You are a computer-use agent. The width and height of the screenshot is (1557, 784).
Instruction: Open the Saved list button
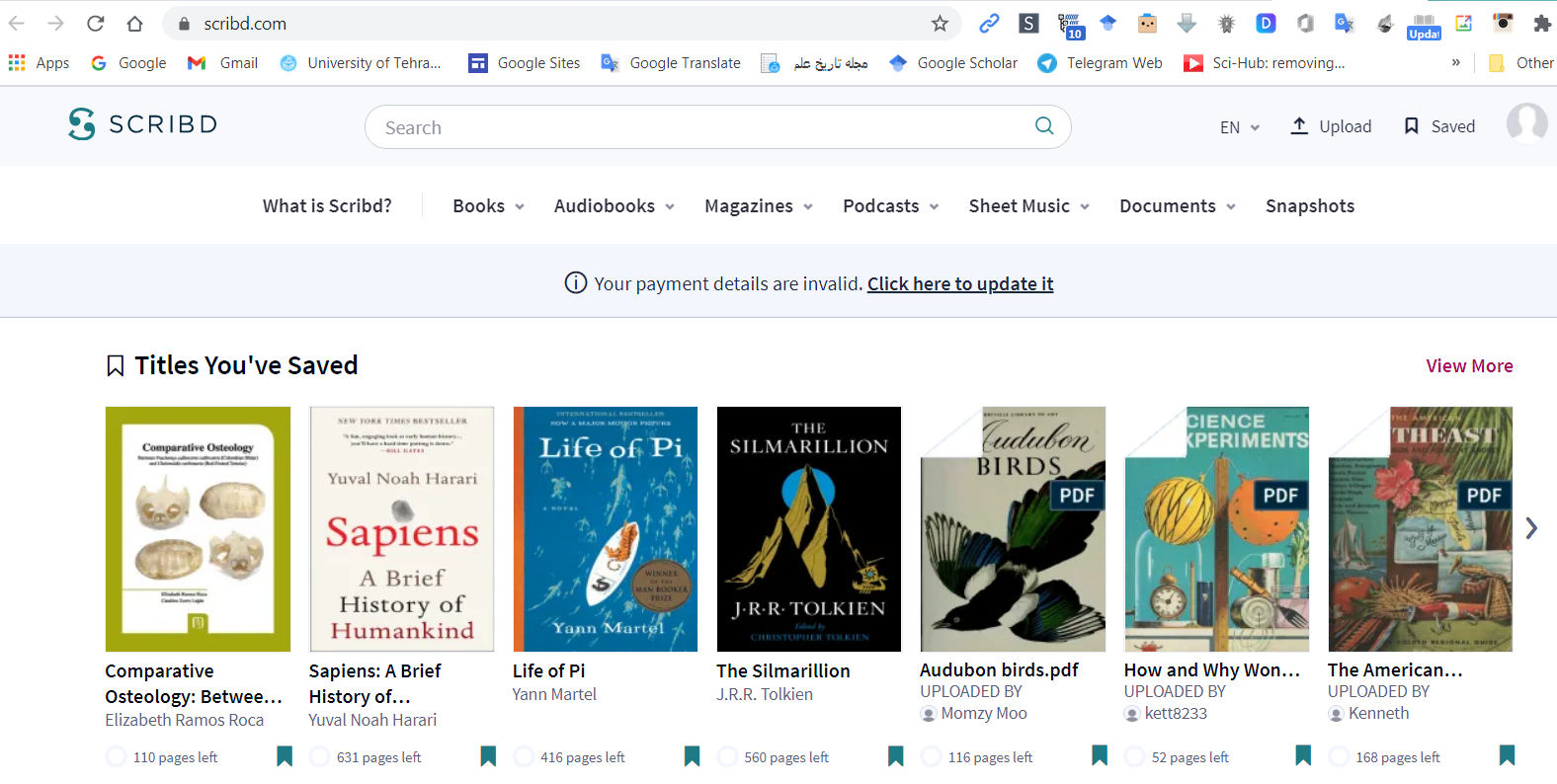point(1439,126)
